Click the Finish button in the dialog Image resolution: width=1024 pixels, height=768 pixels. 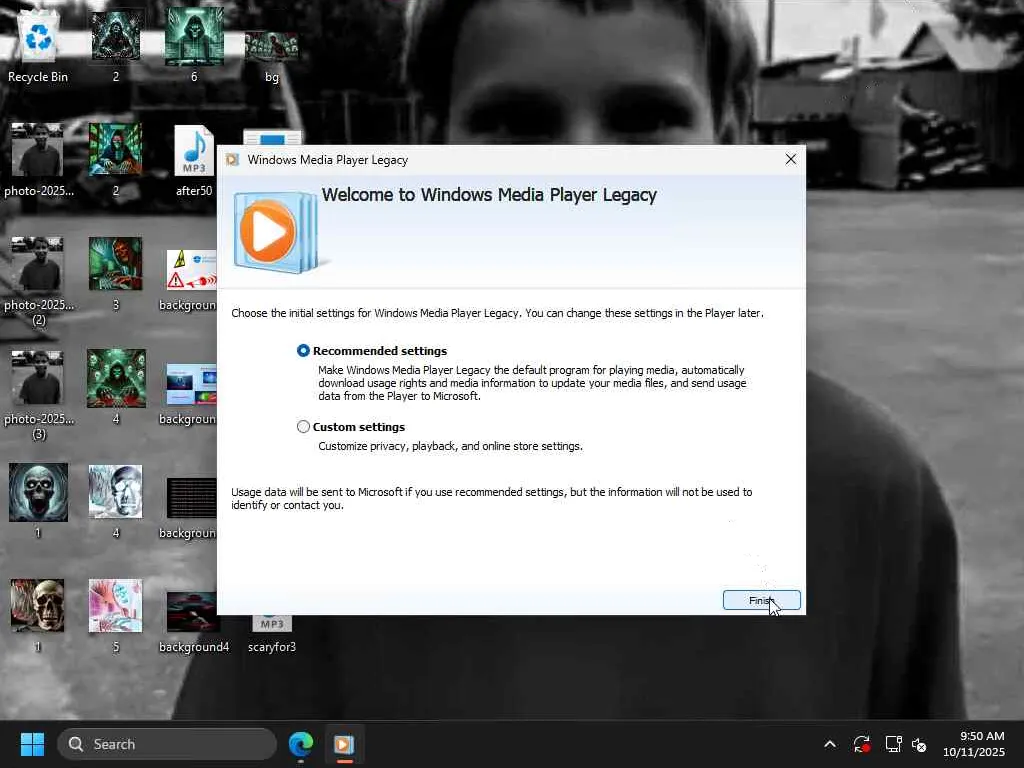[761, 600]
